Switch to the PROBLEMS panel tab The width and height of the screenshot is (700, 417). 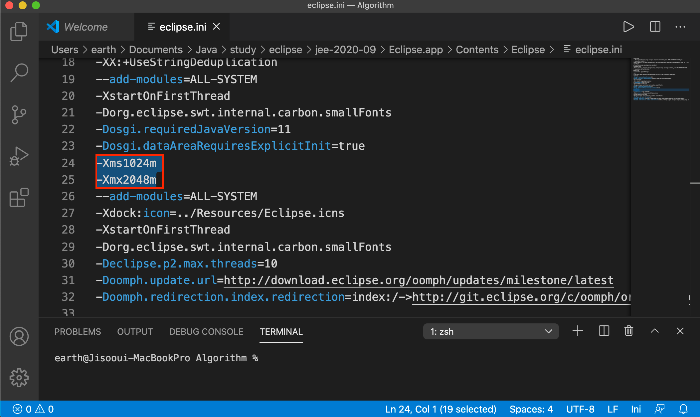(x=78, y=332)
